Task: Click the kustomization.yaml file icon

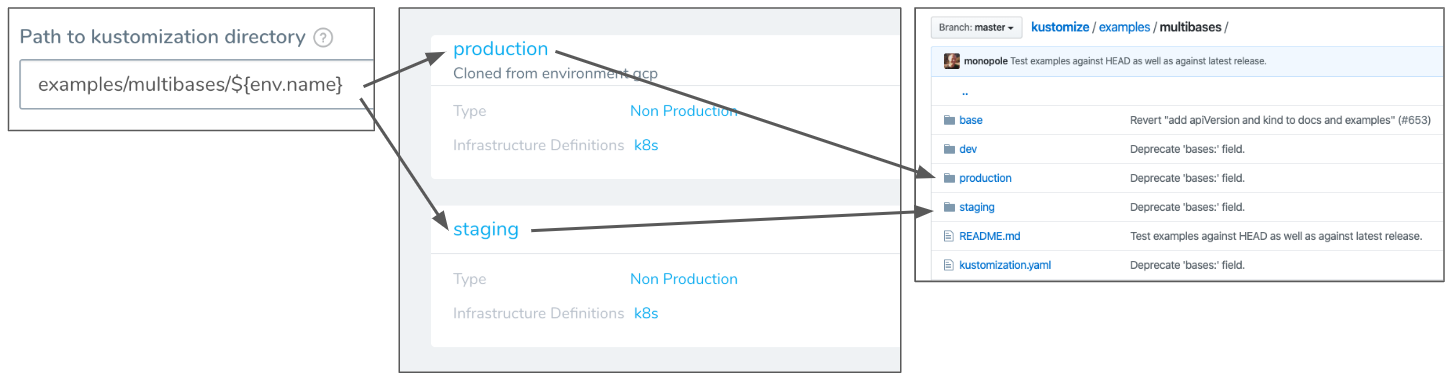Action: click(x=949, y=265)
